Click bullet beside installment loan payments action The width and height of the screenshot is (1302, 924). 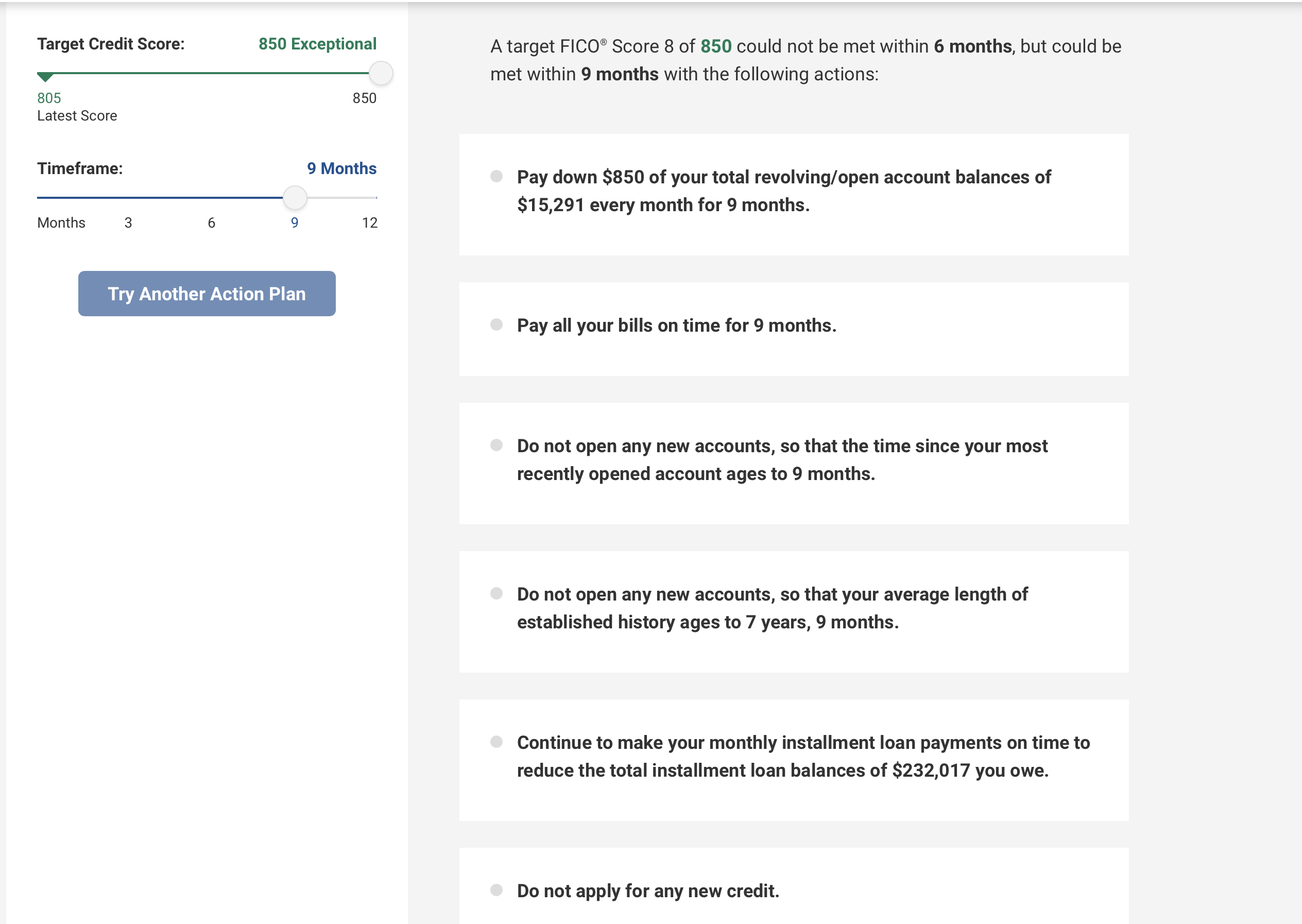pos(496,741)
